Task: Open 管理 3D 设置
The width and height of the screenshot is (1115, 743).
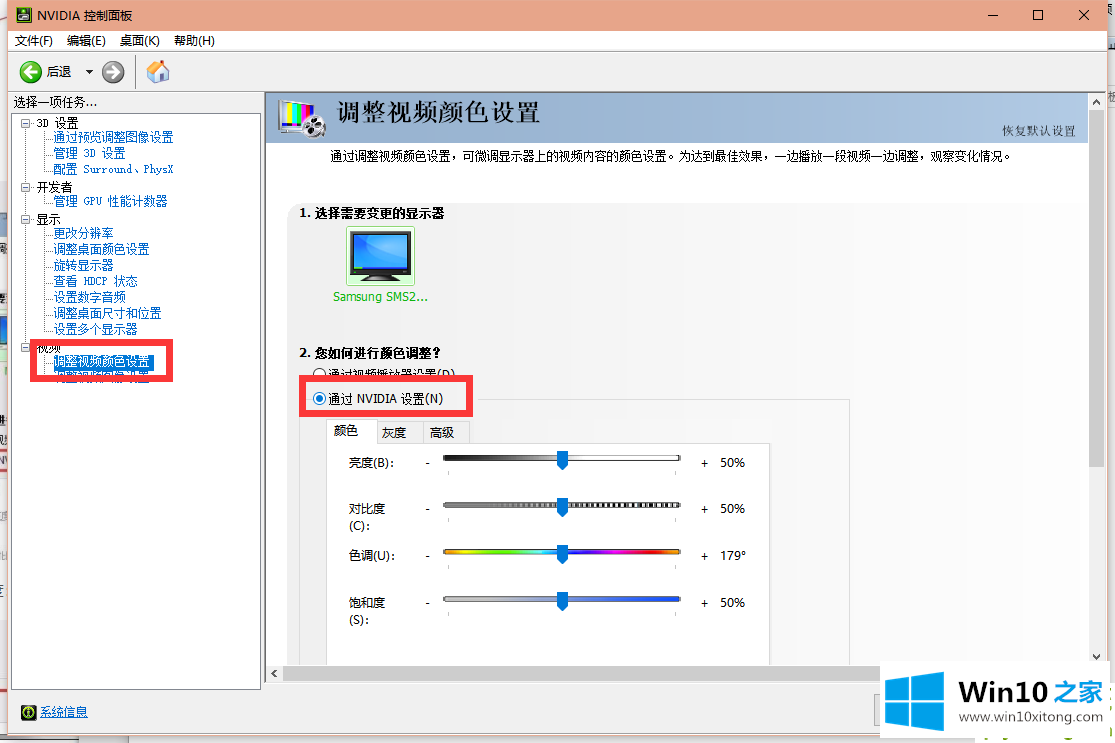Action: pos(90,153)
